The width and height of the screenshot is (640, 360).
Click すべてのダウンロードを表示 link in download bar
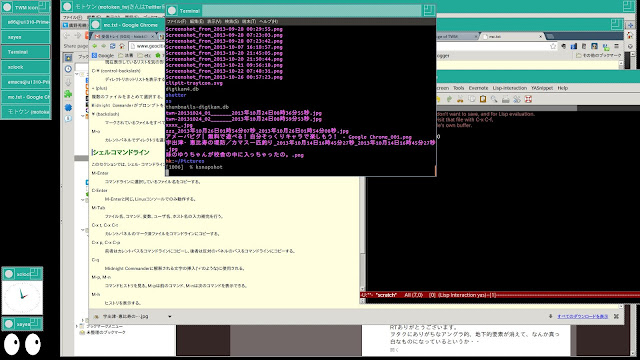click(582, 316)
